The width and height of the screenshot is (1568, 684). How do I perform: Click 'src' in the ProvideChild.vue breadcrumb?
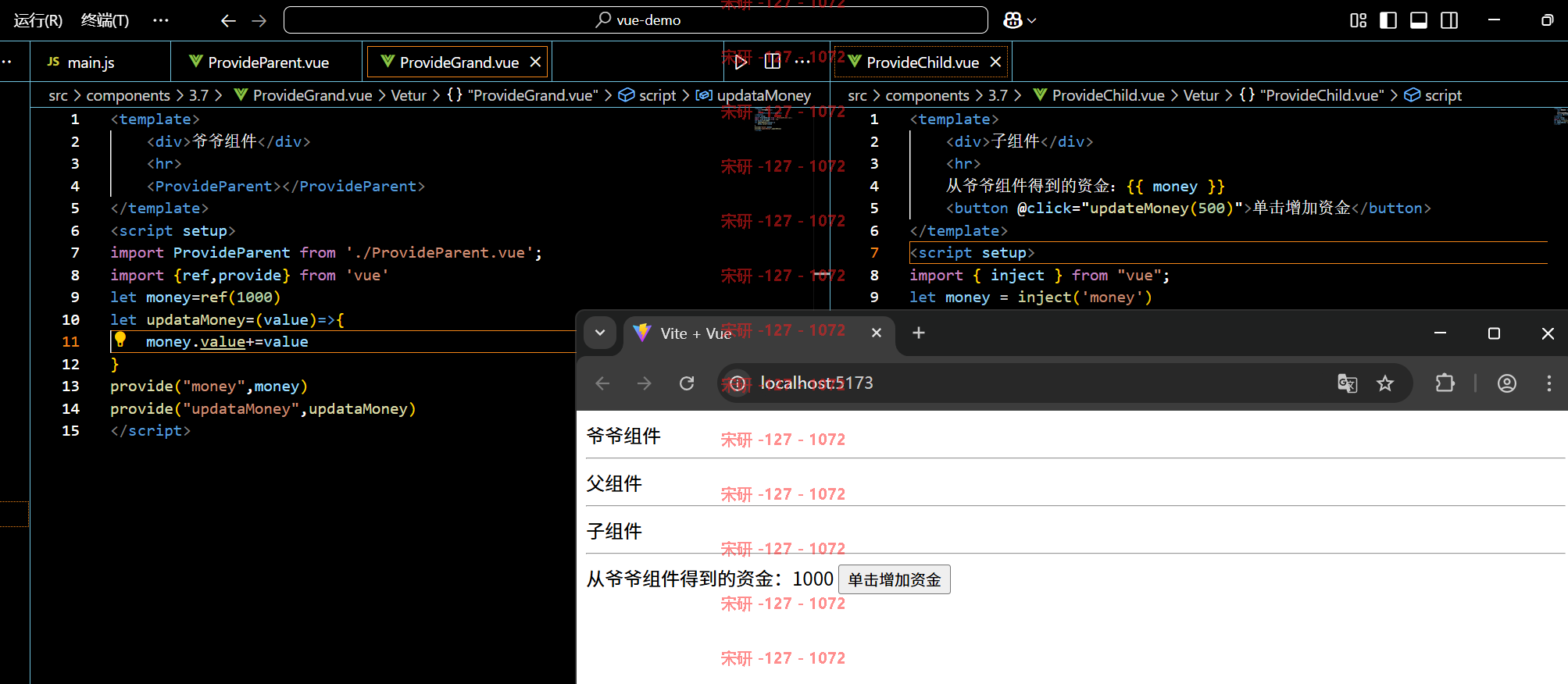click(857, 95)
